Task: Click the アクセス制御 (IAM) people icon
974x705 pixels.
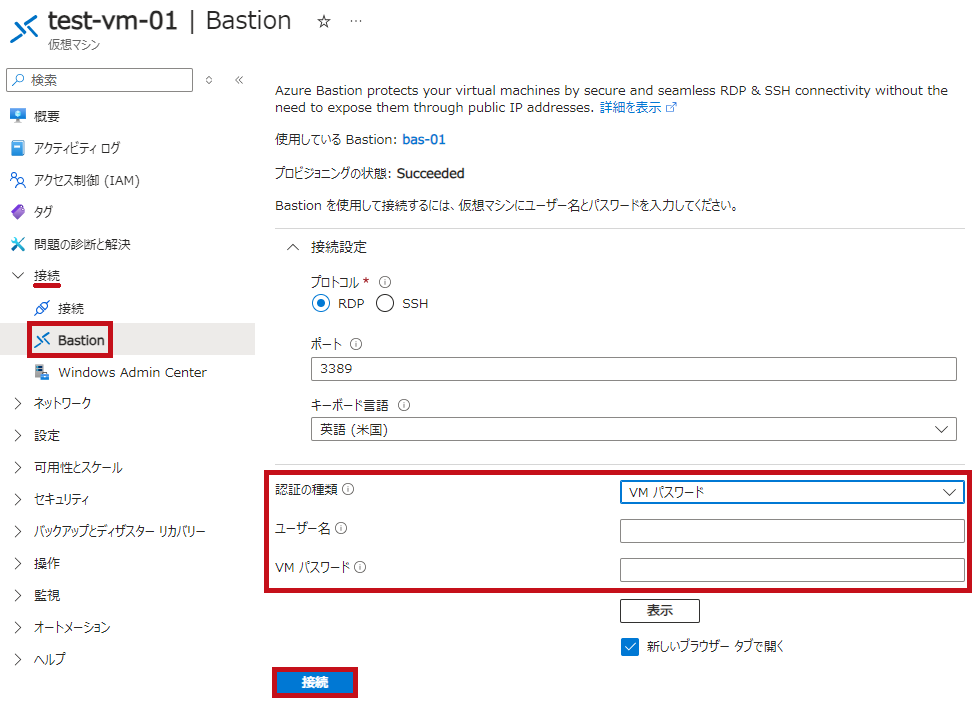Action: 18,180
